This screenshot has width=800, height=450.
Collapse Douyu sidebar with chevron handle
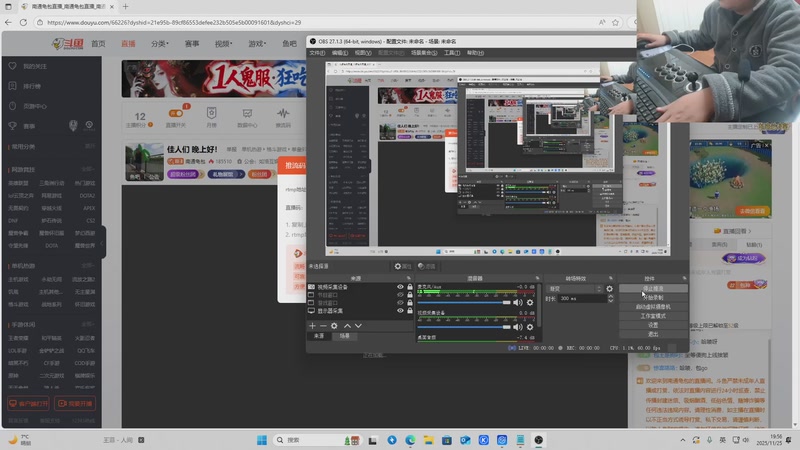click(x=103, y=243)
